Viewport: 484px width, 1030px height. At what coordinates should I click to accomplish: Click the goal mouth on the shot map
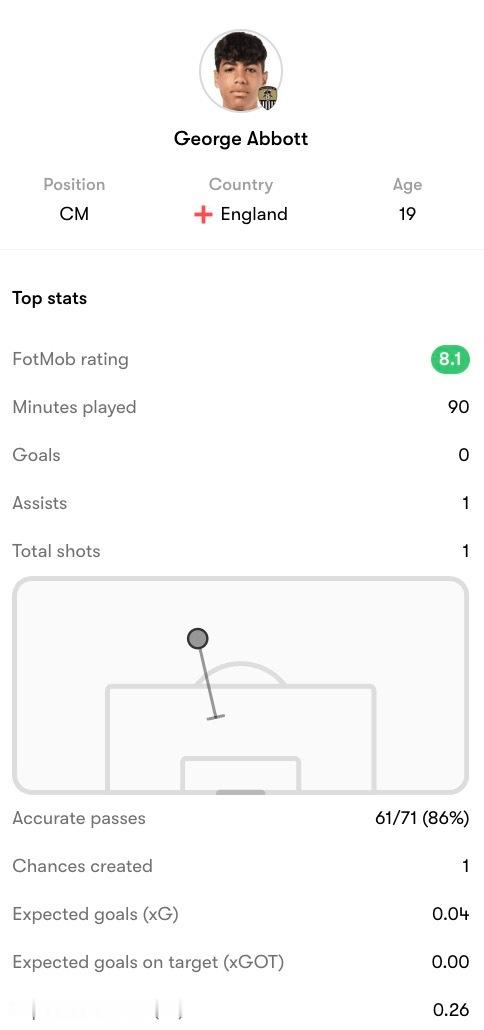point(241,792)
